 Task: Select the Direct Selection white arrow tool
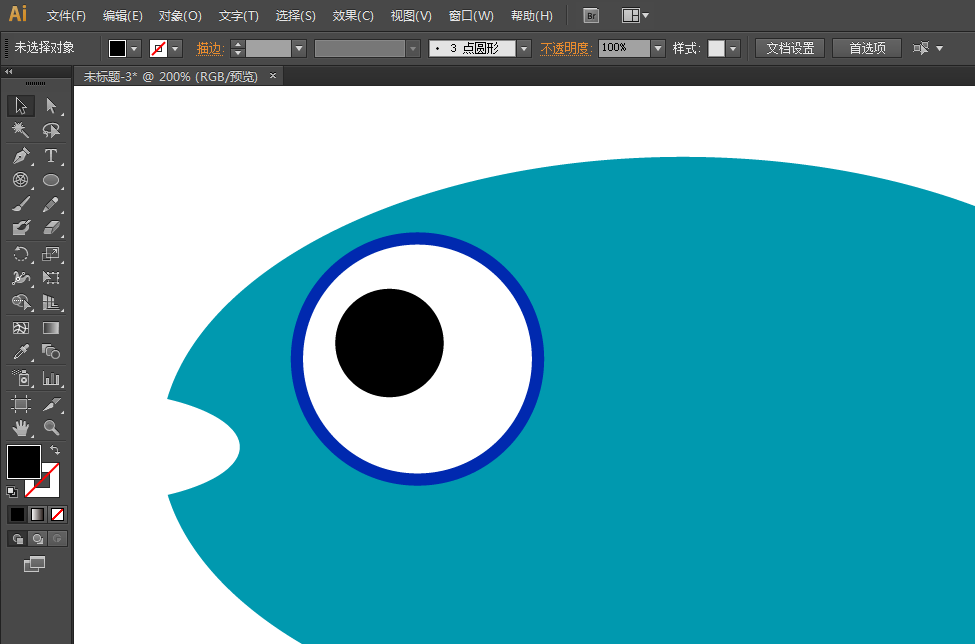pos(51,106)
